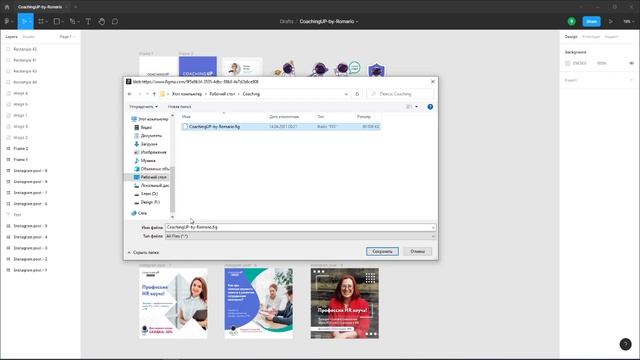This screenshot has width=640, height=360.
Task: Switch to the Inspect tab
Action: tap(611, 37)
